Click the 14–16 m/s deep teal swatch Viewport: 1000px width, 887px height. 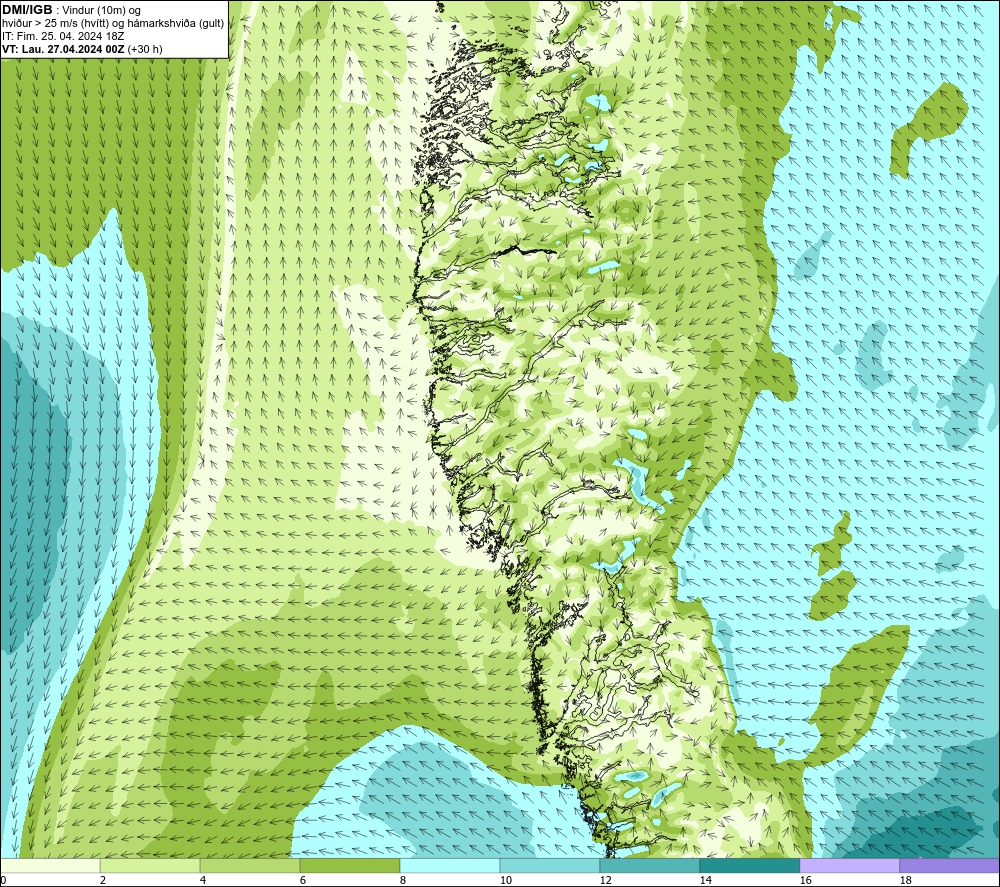click(750, 865)
